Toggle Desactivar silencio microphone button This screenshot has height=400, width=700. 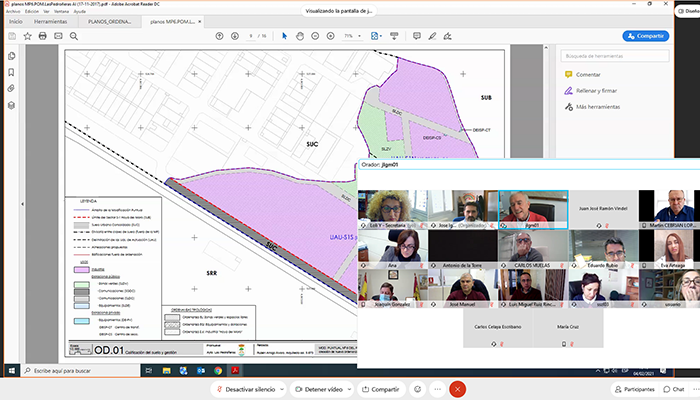click(250, 388)
